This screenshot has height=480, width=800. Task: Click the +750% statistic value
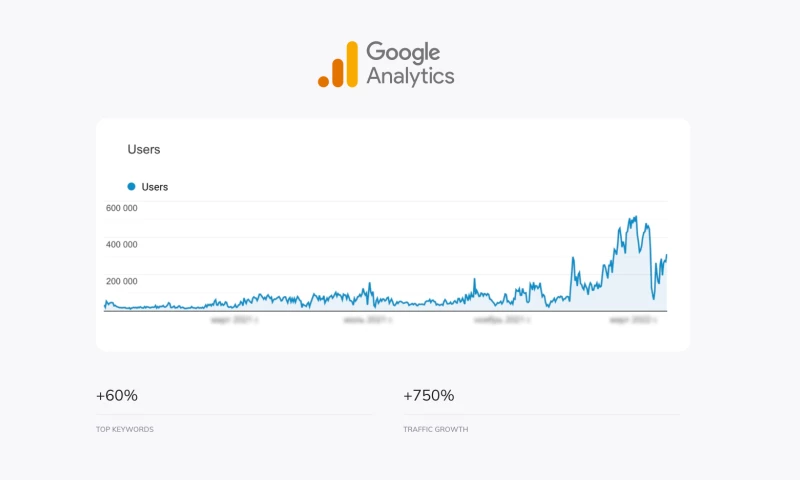(429, 396)
